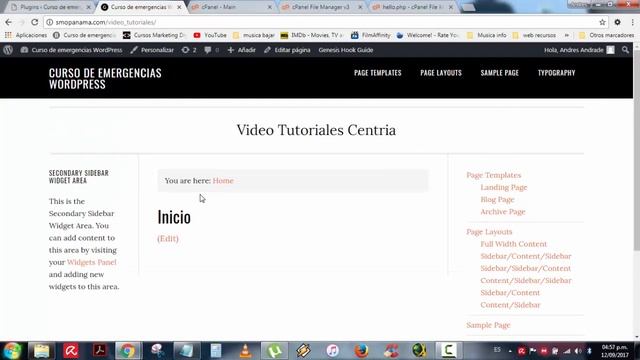View the 2 pending updates icon
The height and width of the screenshot is (360, 640).
pos(189,50)
